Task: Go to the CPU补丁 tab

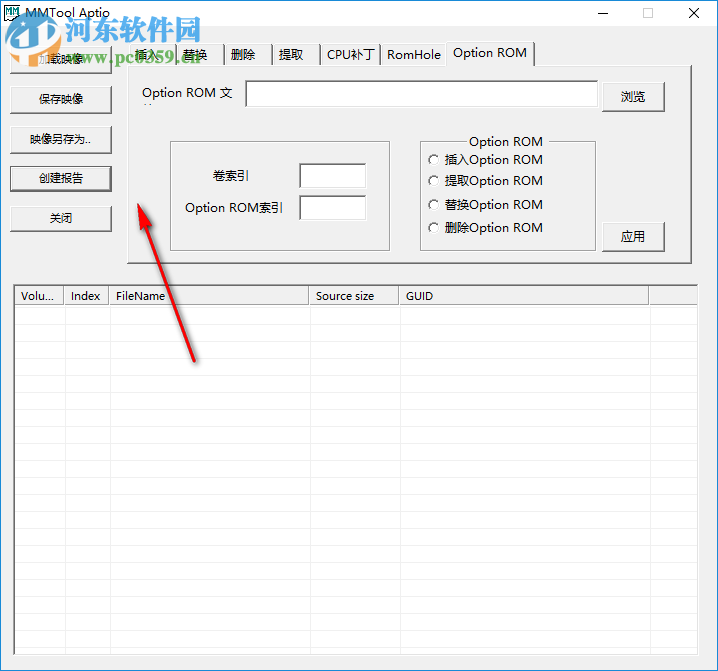Action: (351, 55)
